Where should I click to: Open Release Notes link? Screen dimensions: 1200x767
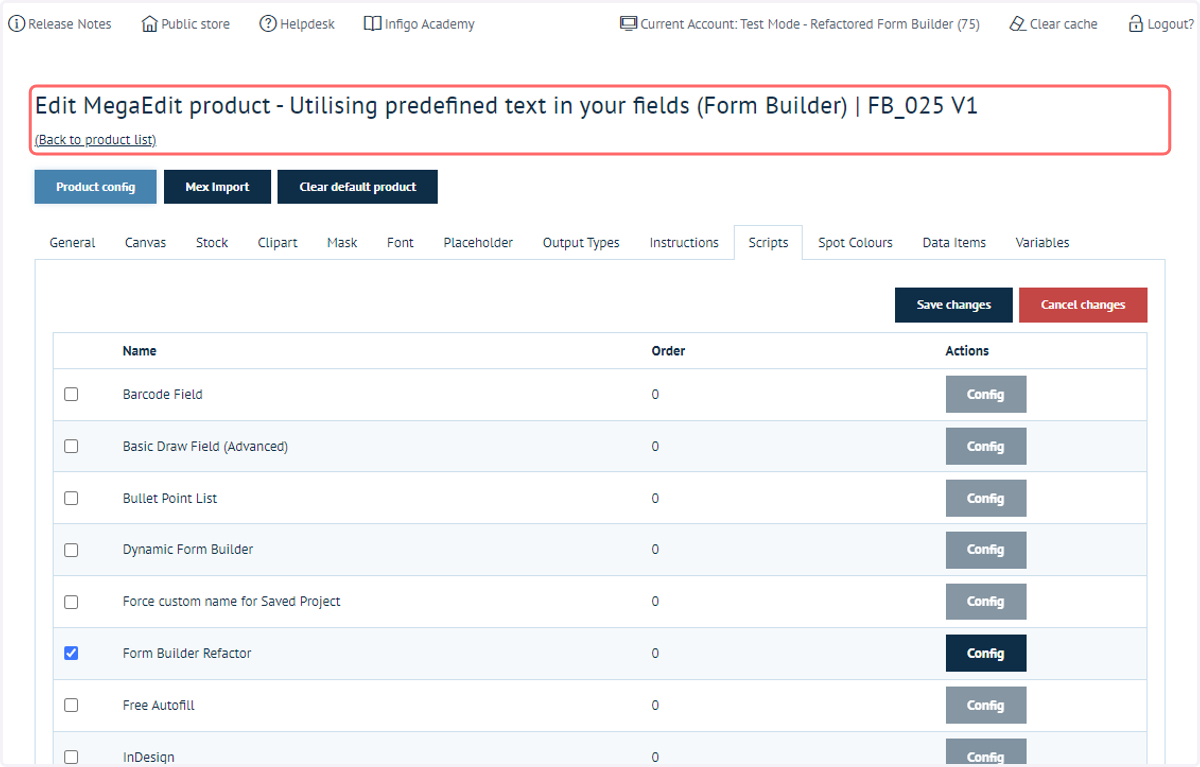[69, 24]
